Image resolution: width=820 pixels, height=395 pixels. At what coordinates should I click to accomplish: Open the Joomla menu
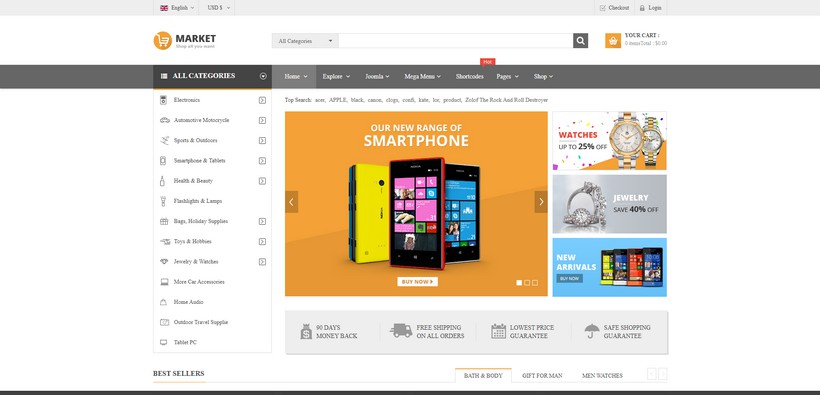coord(377,76)
